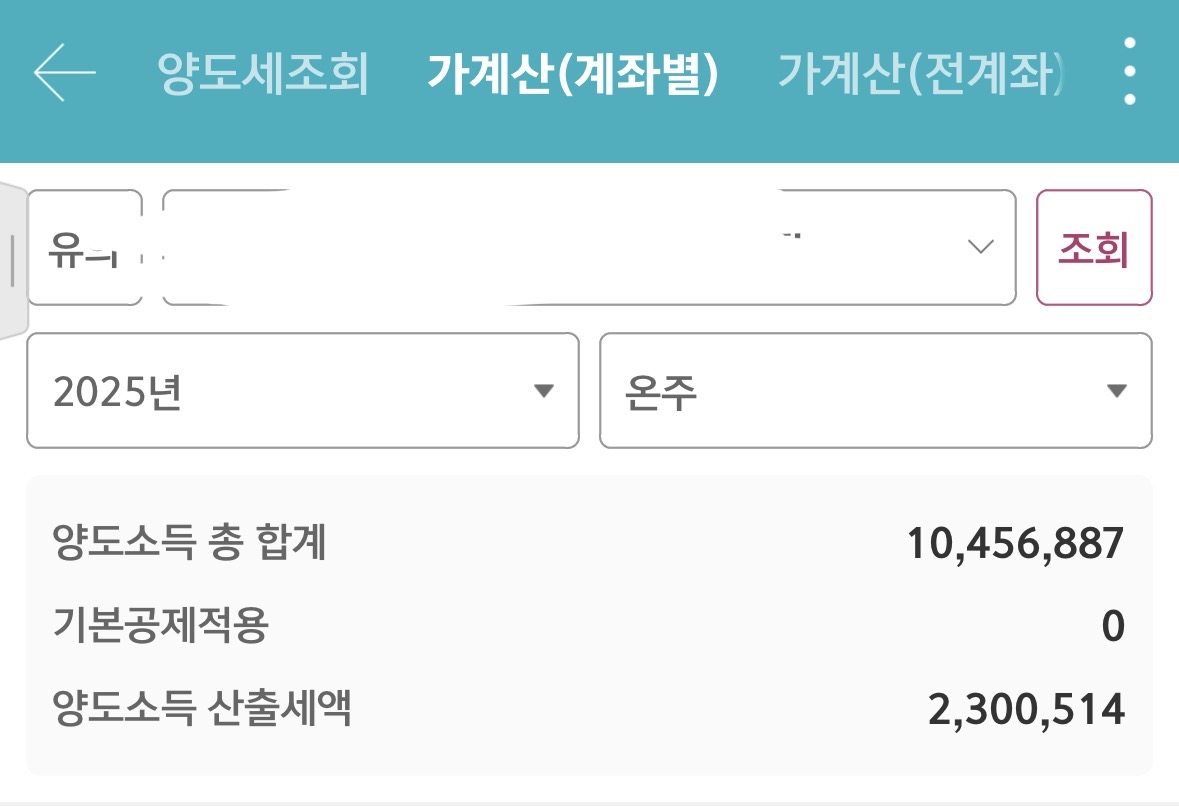This screenshot has height=806, width=1179.
Task: Switch to the 양도세조회 tab
Action: coord(263,73)
